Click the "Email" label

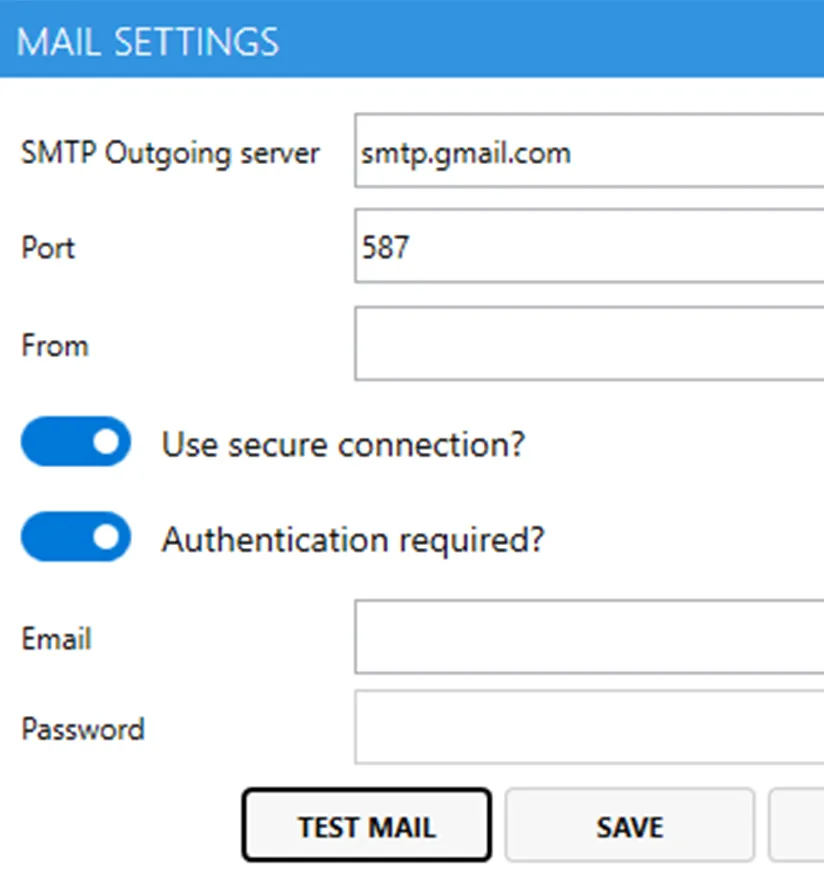pyautogui.click(x=56, y=638)
